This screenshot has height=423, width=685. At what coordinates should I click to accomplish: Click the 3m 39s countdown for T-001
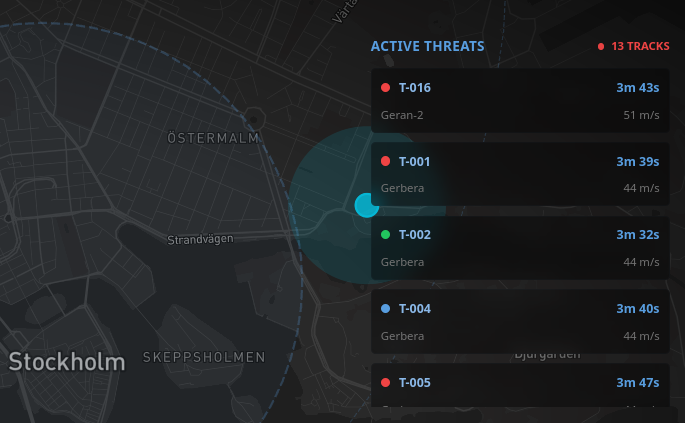coord(637,161)
